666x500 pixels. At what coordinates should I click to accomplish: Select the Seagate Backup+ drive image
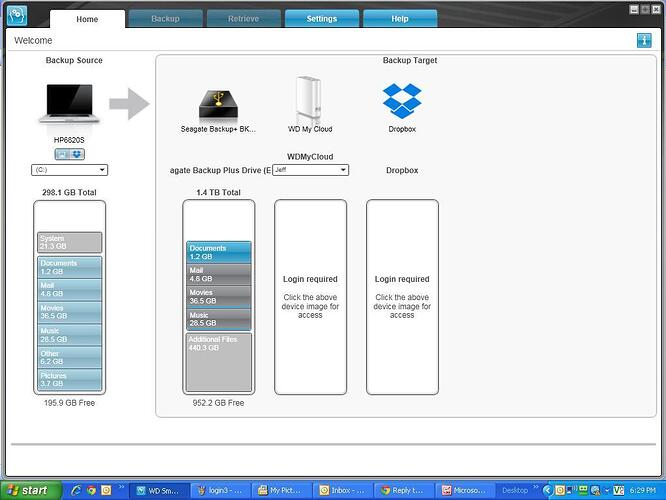[218, 104]
